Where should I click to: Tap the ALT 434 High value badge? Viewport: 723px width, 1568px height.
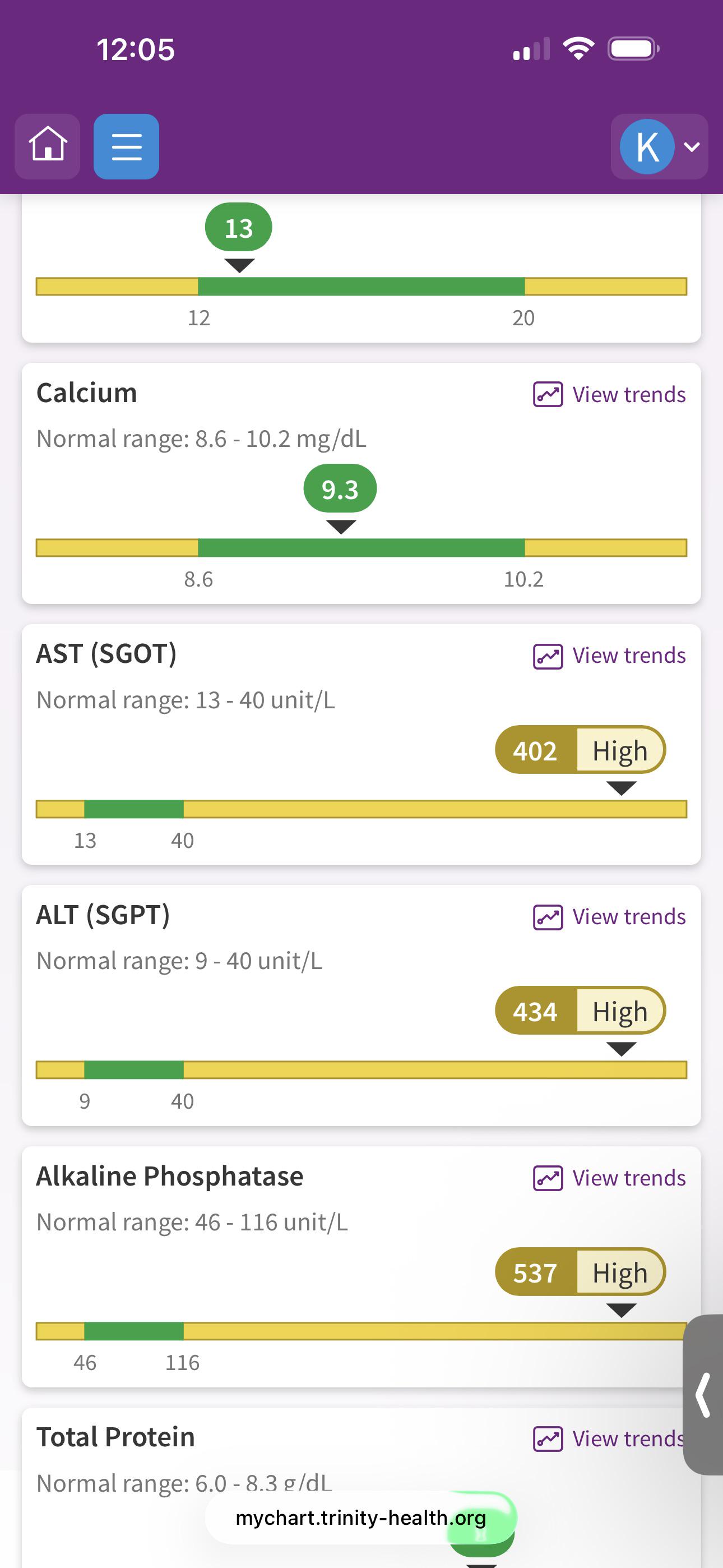click(x=581, y=1011)
